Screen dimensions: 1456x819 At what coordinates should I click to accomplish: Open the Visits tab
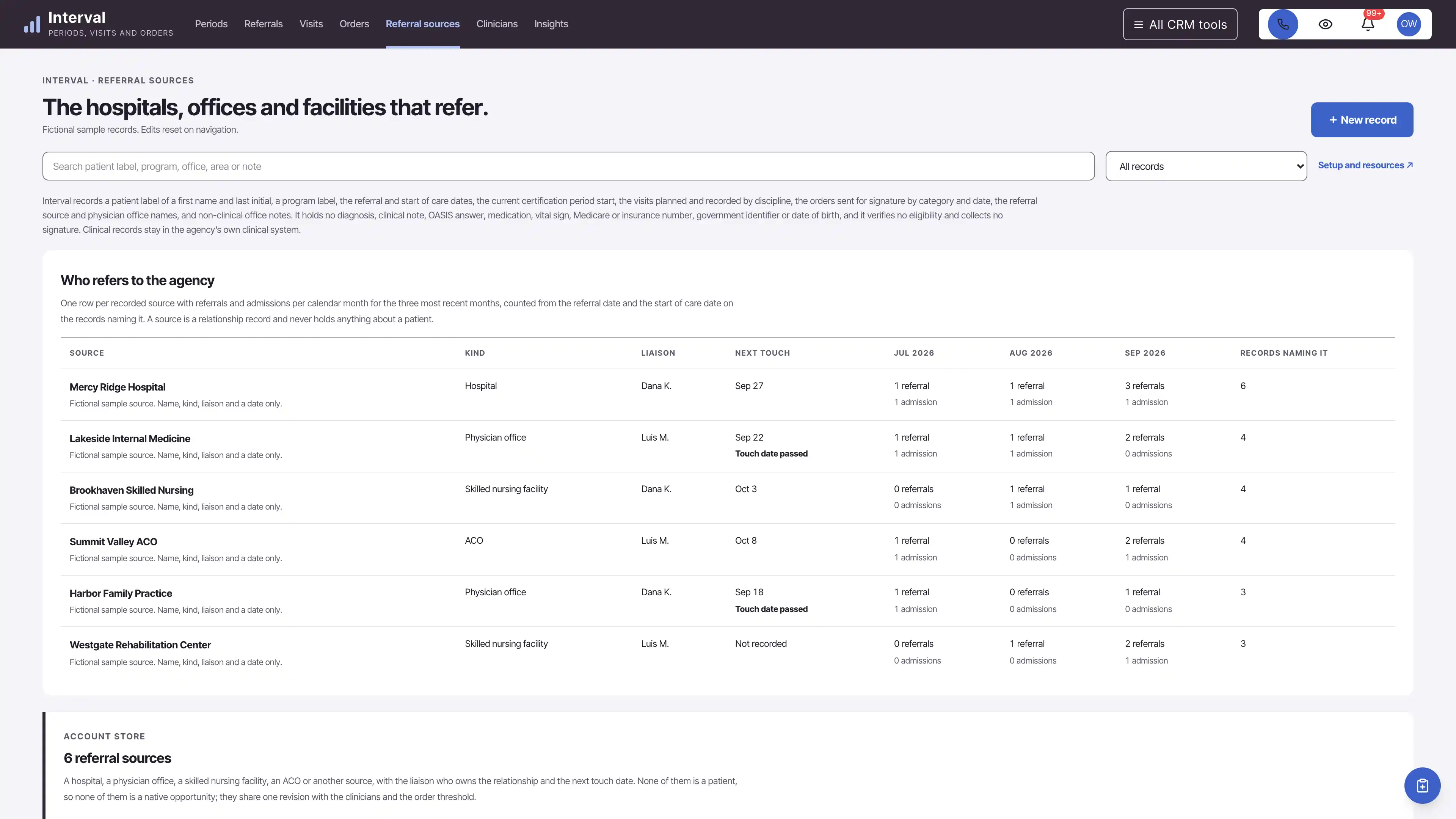pyautogui.click(x=311, y=24)
